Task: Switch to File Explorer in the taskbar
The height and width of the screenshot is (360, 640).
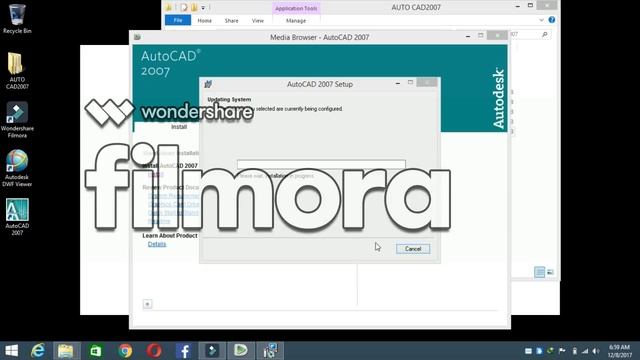Action: (66, 351)
